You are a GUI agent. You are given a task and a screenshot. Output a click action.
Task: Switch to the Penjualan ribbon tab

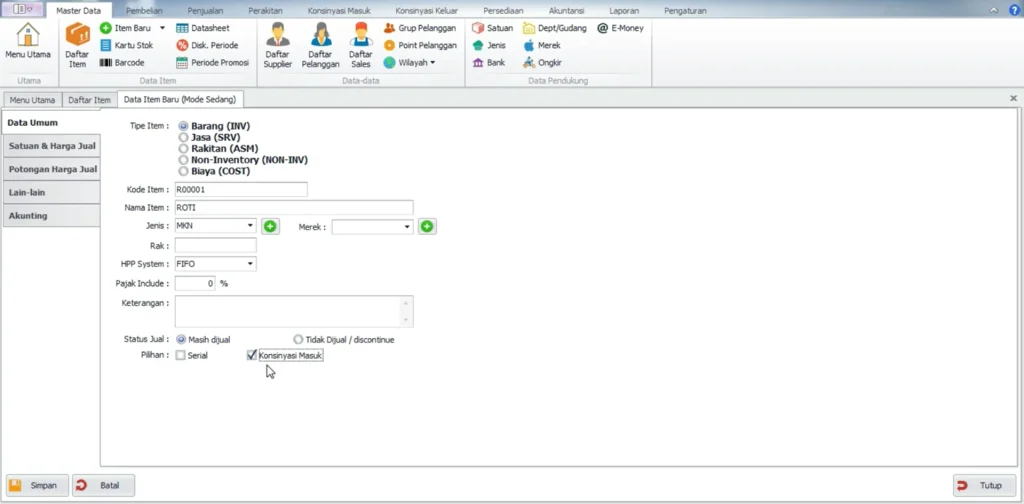pyautogui.click(x=205, y=10)
